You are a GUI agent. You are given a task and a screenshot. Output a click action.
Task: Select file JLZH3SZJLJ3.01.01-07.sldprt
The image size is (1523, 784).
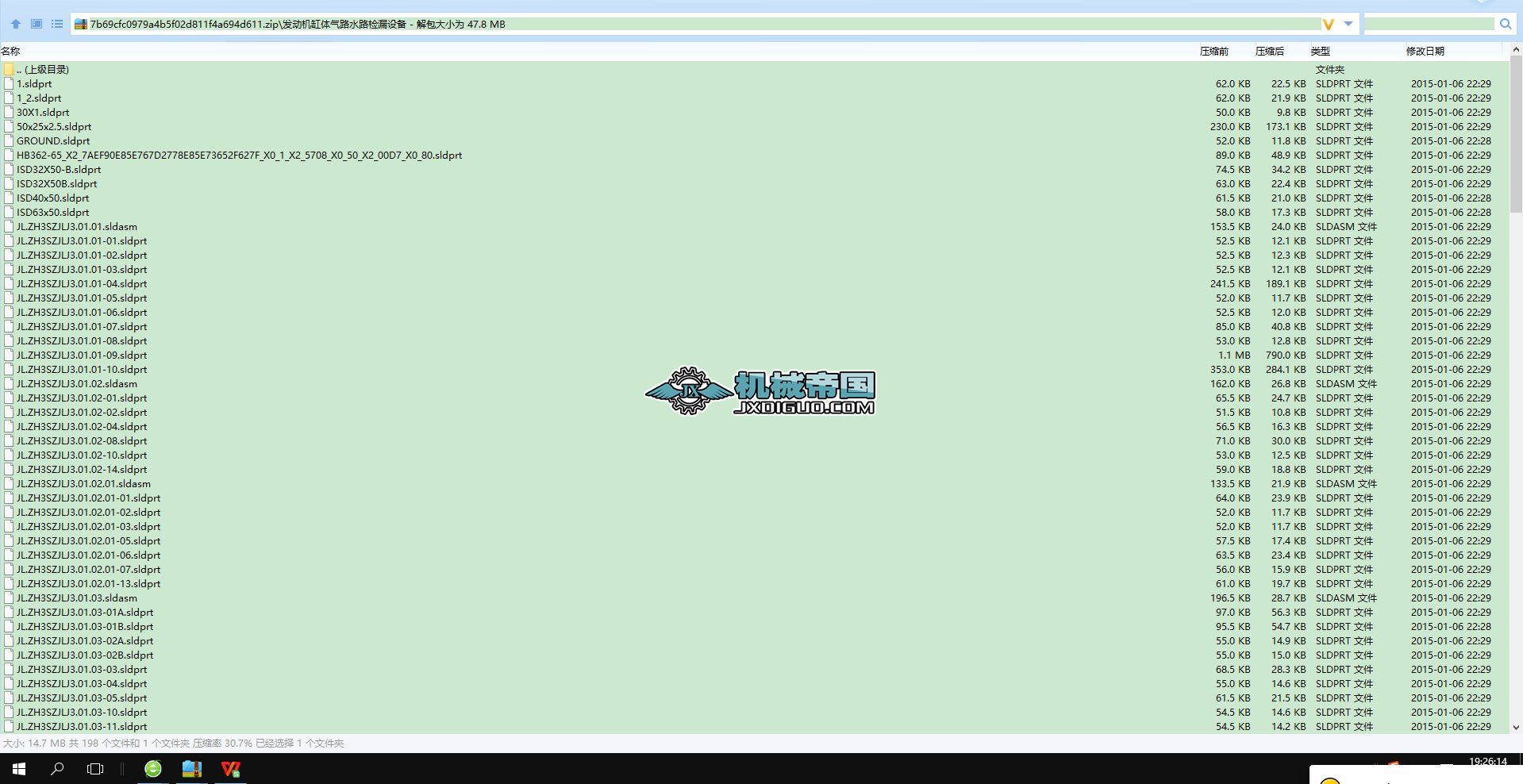coord(82,327)
